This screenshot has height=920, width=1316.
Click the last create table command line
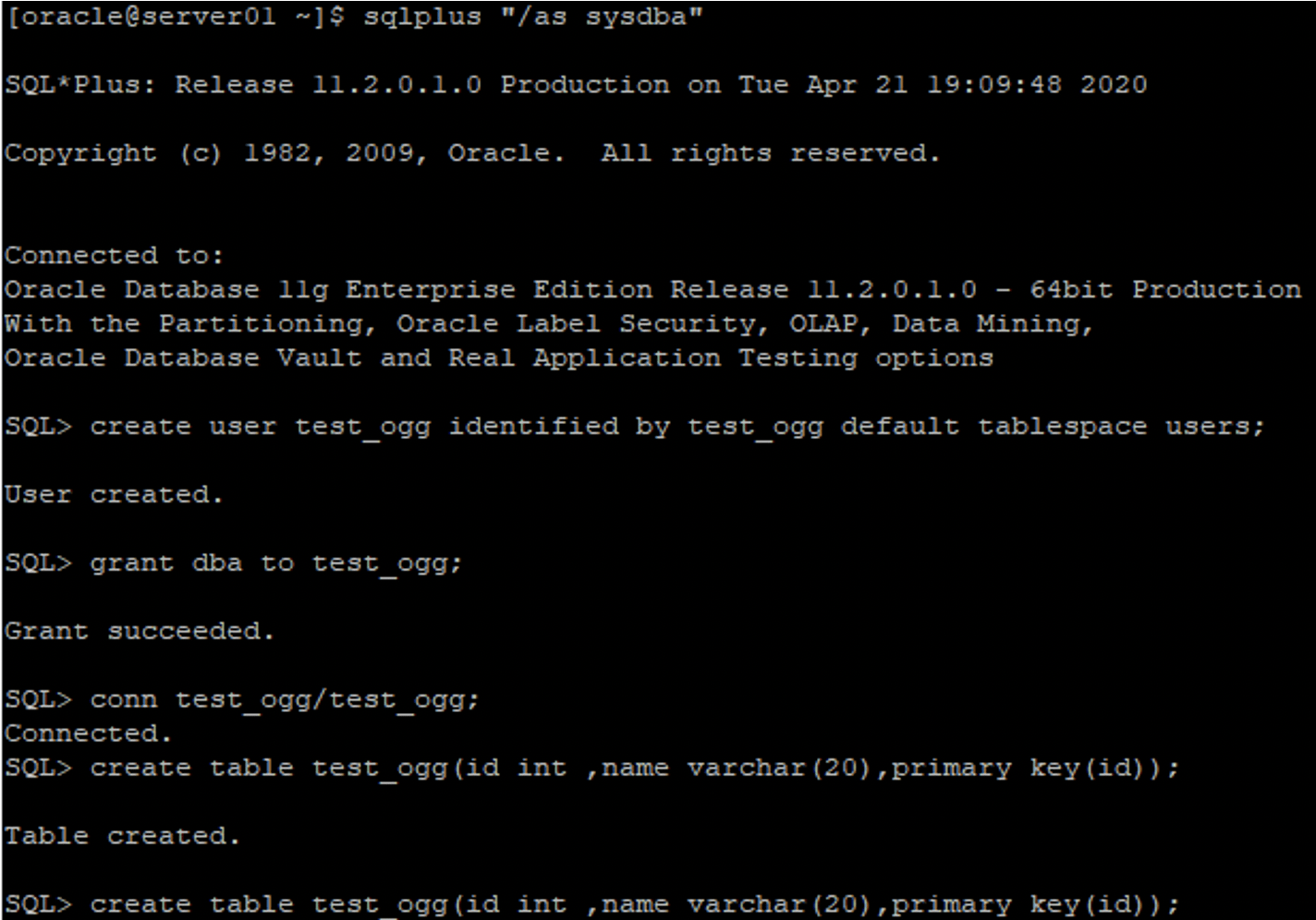pos(592,904)
